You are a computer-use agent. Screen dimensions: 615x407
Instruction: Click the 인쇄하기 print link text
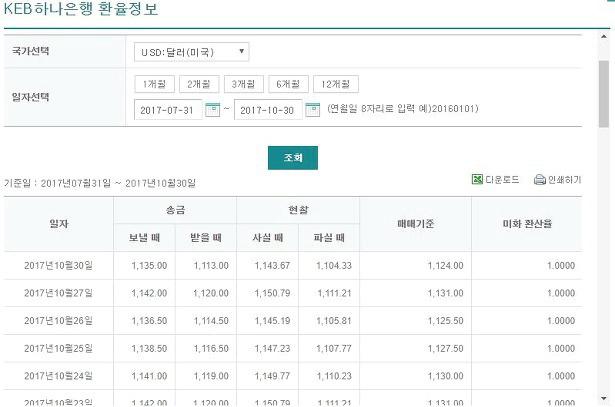coord(564,180)
